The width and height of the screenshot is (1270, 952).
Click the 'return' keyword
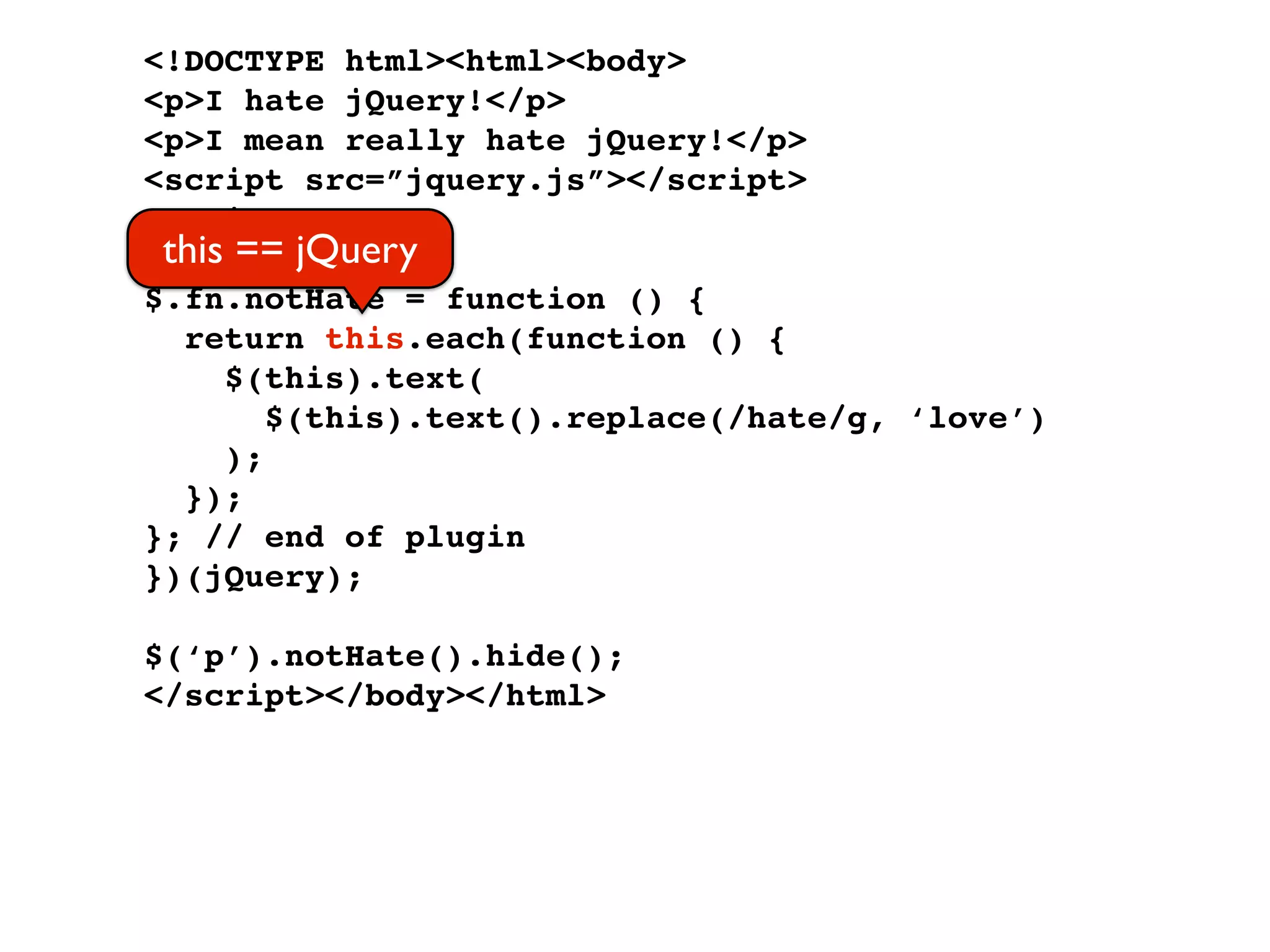244,339
